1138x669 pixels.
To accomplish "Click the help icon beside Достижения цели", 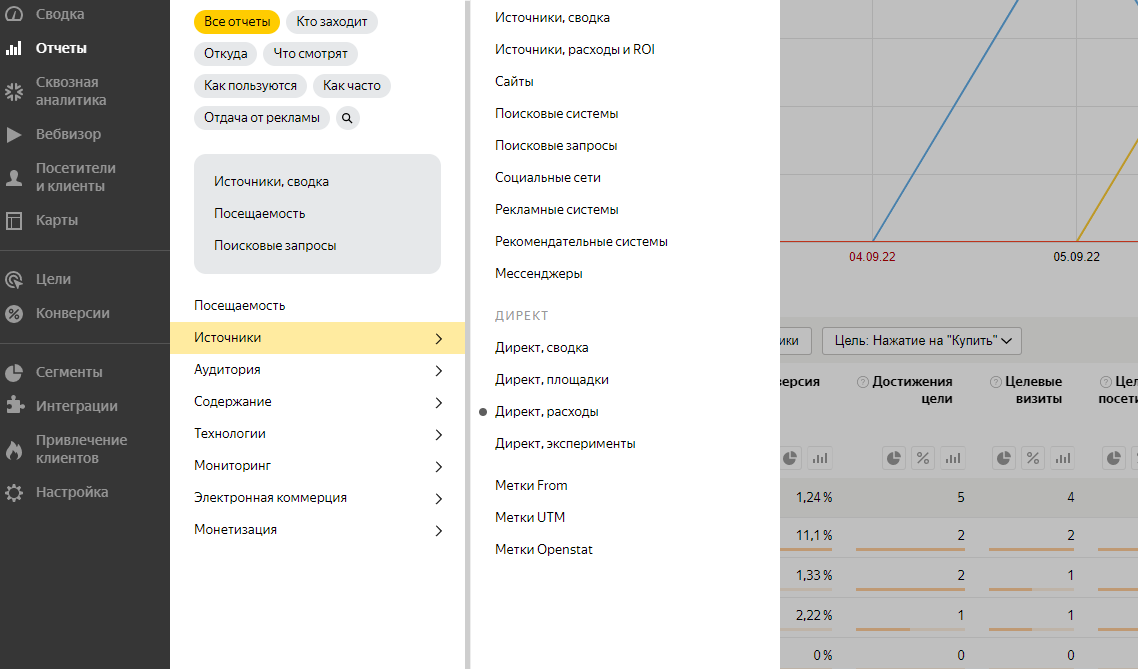I will (862, 382).
